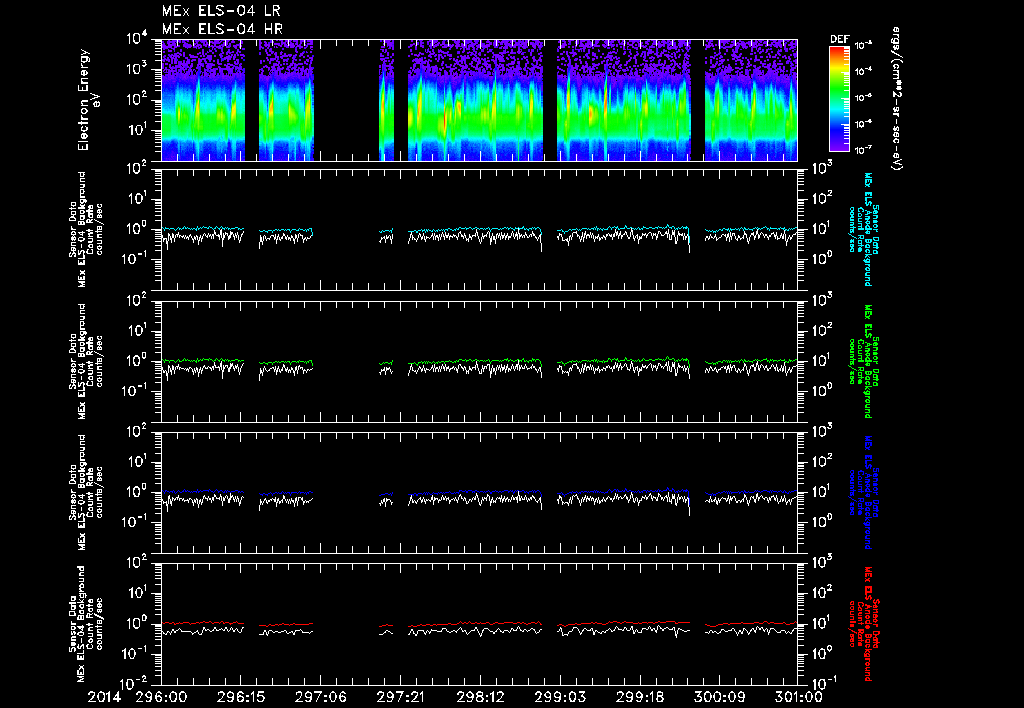Screen dimensions: 1024x708
Task: Click the left axis label of cyan-trace panel
Action: point(86,230)
